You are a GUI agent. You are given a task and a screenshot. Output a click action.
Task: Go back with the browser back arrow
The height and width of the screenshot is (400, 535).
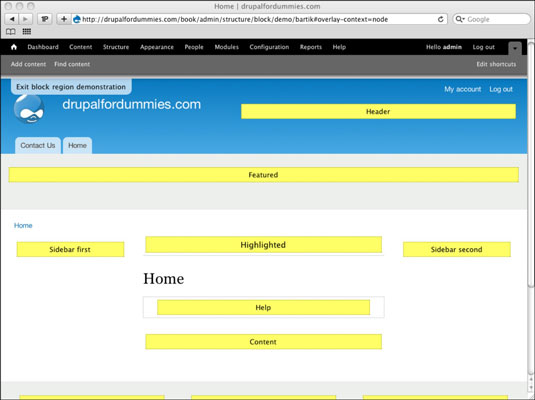point(12,19)
